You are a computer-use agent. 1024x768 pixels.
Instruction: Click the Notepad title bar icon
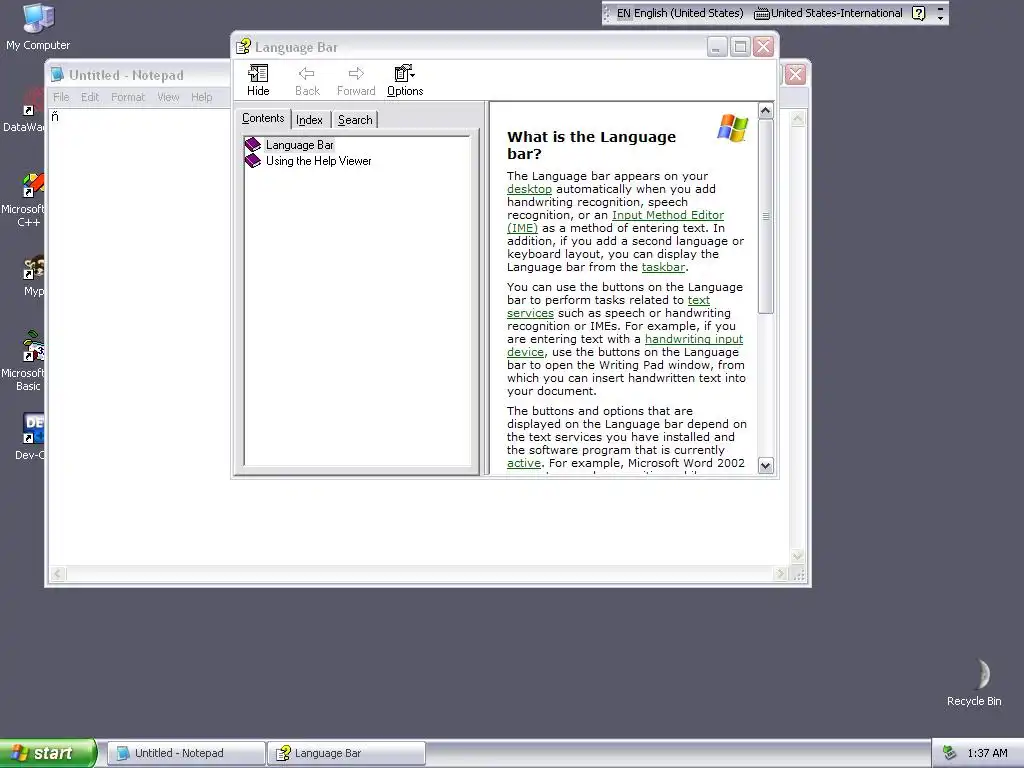57,74
